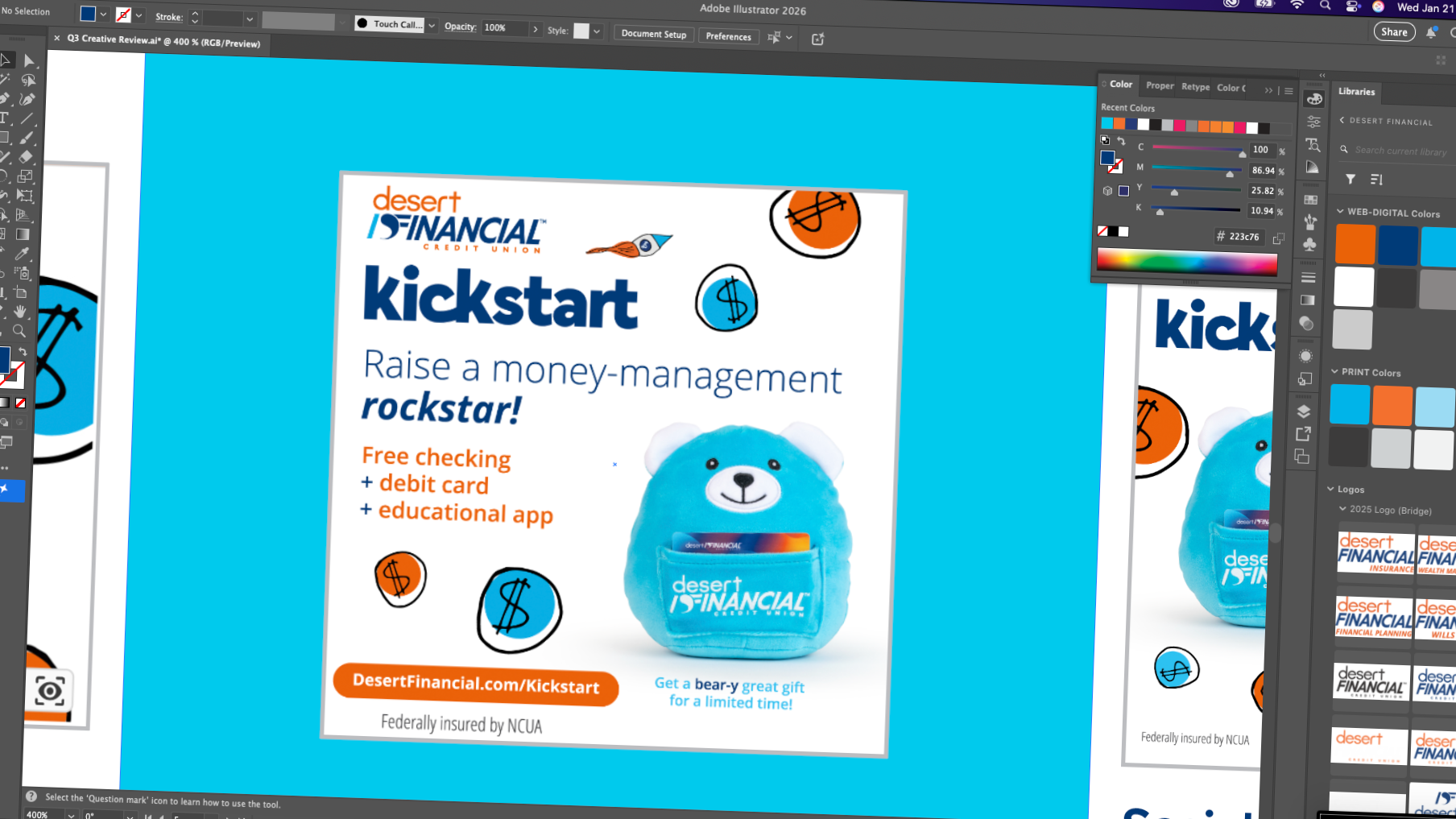The width and height of the screenshot is (1456, 819).
Task: Select the Scale tool
Action: point(25,176)
